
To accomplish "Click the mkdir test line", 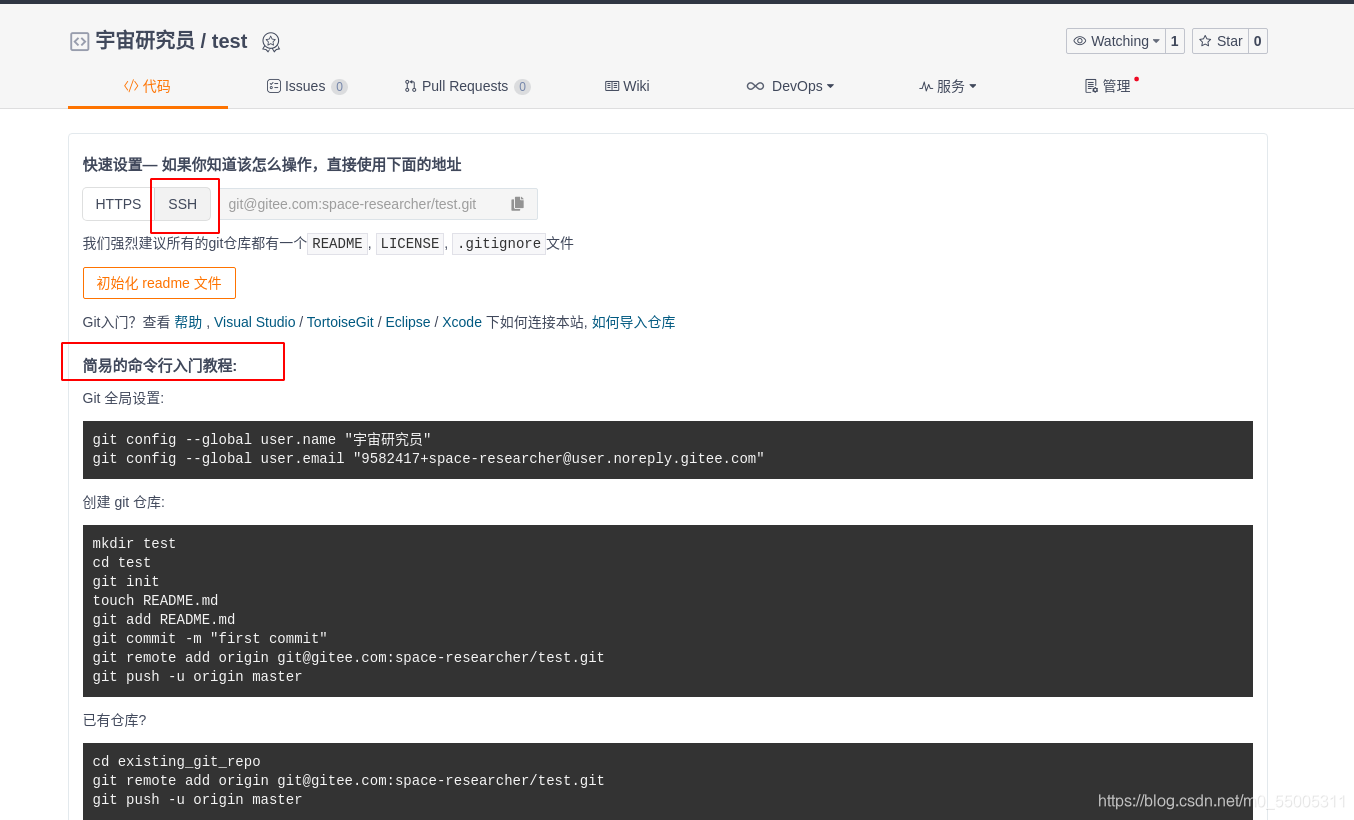I will (x=134, y=544).
